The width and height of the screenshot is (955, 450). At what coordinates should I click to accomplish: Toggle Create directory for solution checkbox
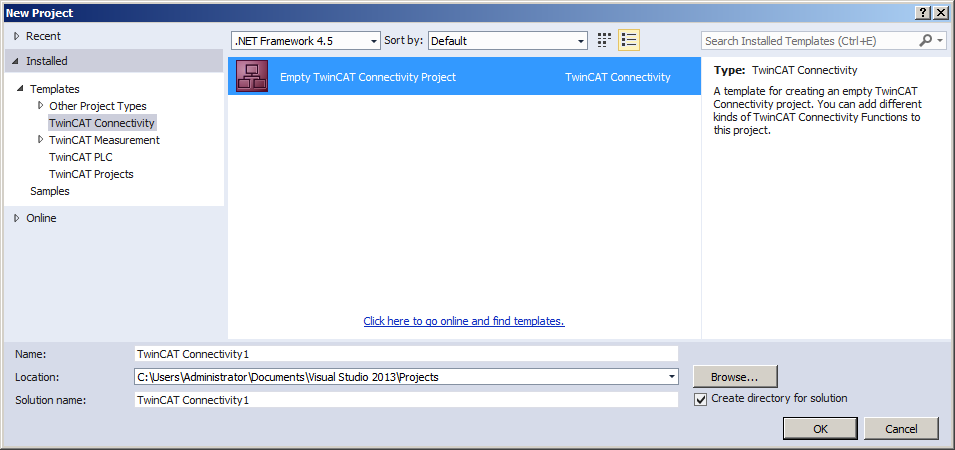(x=701, y=399)
